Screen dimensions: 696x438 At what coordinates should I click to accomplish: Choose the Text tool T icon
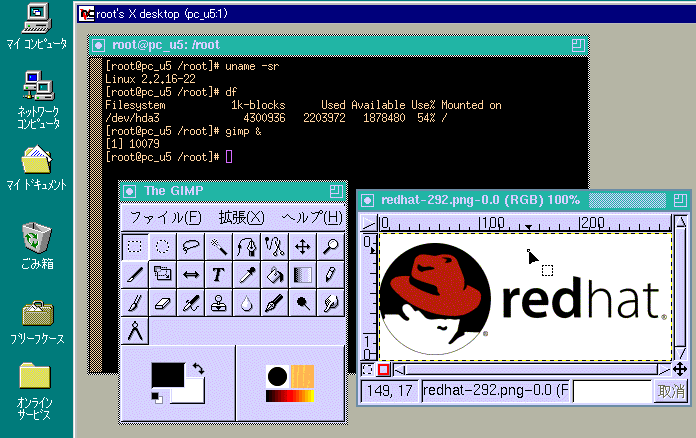218,275
